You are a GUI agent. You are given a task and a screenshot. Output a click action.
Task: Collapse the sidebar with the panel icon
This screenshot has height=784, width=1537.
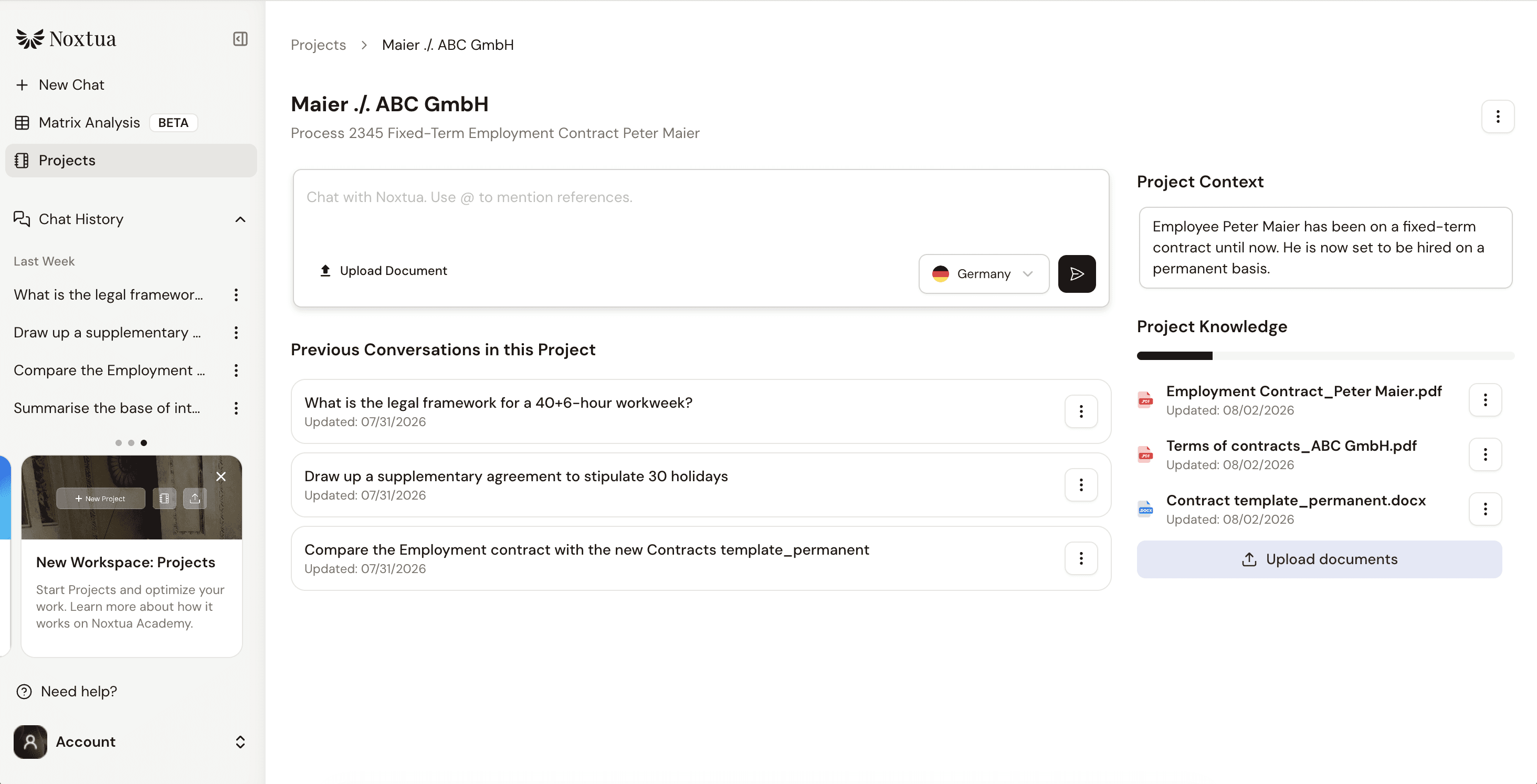(x=240, y=39)
